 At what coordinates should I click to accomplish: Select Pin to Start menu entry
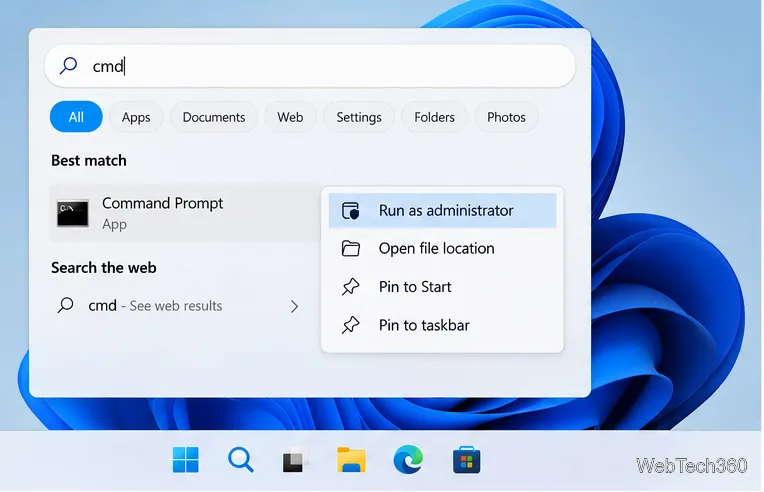[x=442, y=286]
